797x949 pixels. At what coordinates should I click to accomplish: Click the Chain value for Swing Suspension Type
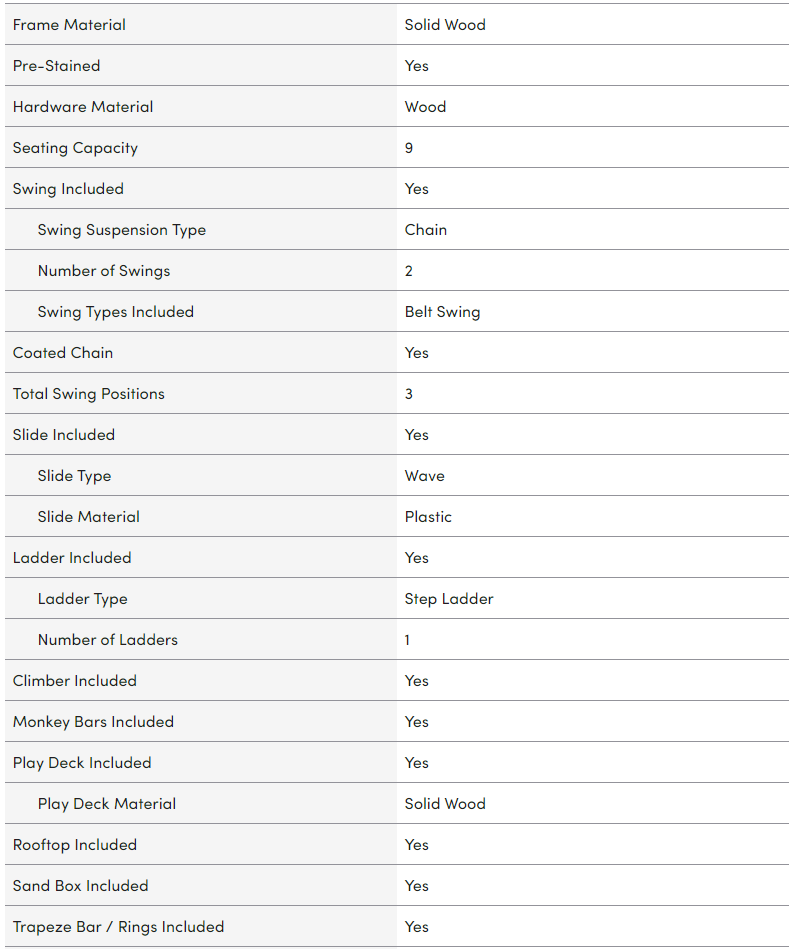pyautogui.click(x=425, y=230)
